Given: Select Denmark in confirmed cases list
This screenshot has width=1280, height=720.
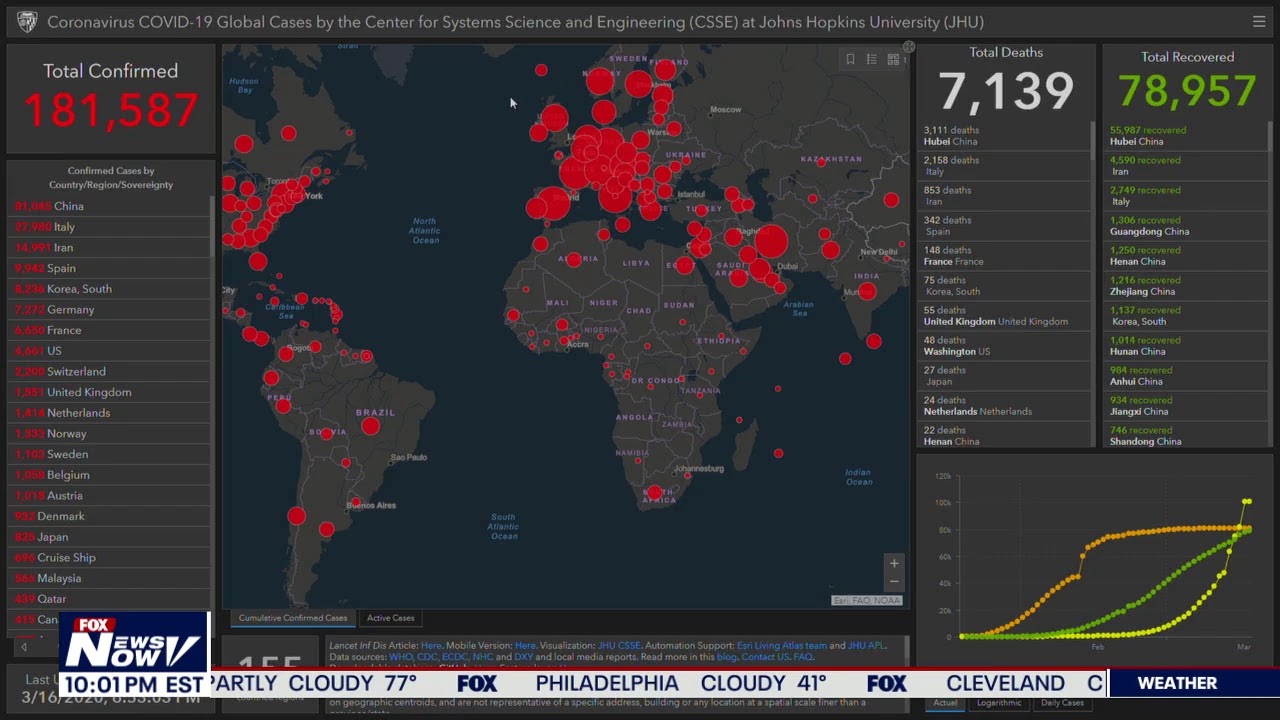Looking at the screenshot, I should [110, 516].
